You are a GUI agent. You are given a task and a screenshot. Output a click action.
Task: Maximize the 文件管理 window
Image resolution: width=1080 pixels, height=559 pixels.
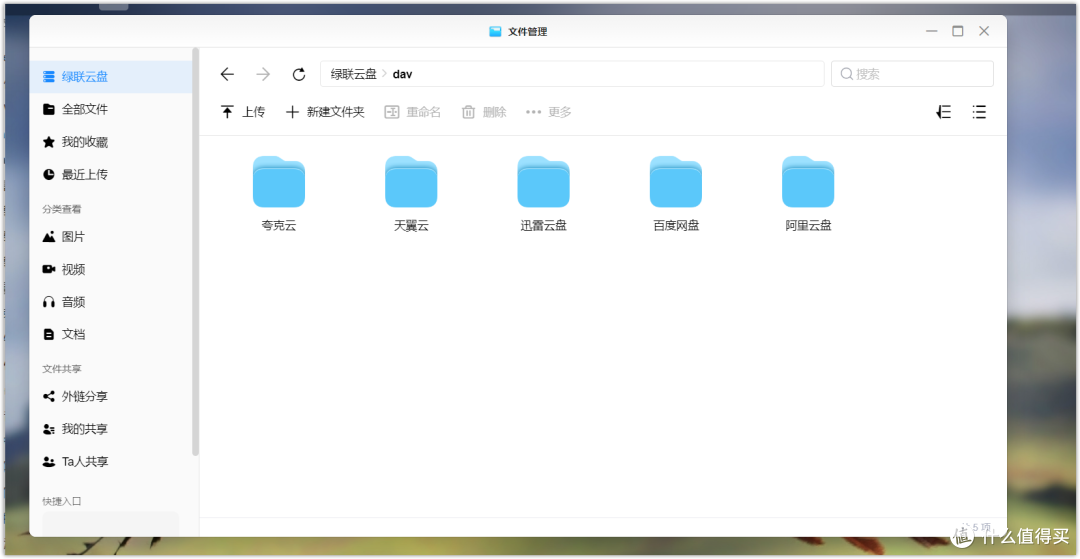tap(958, 32)
